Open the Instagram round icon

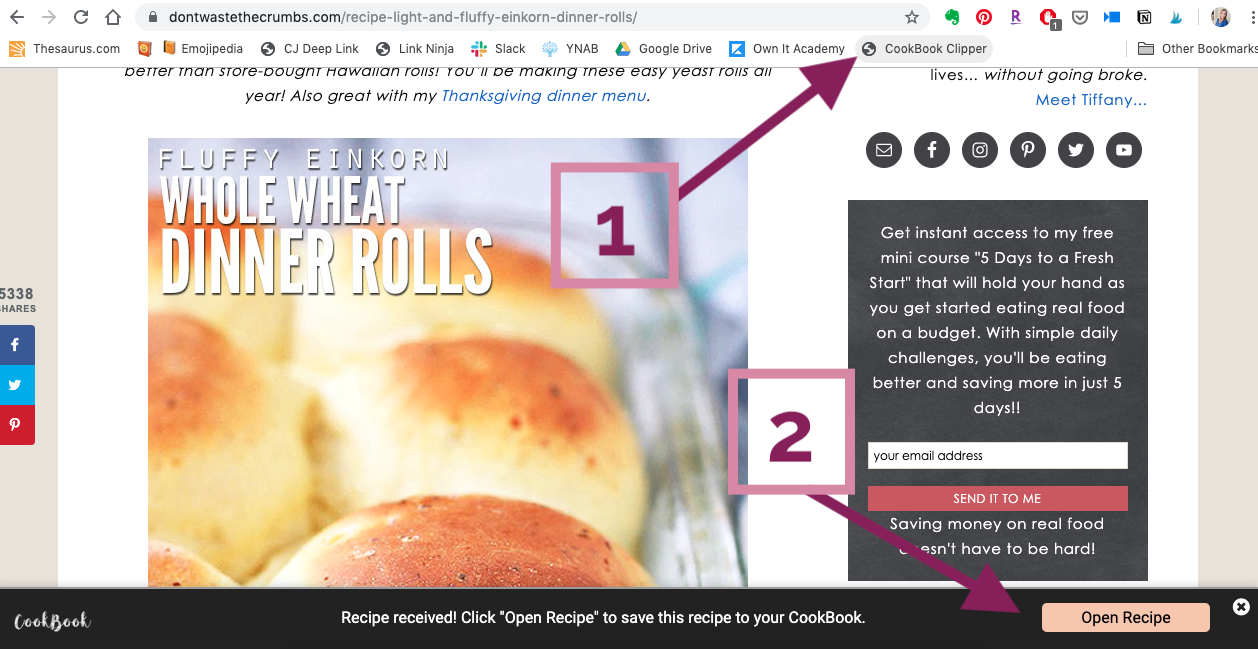click(980, 150)
